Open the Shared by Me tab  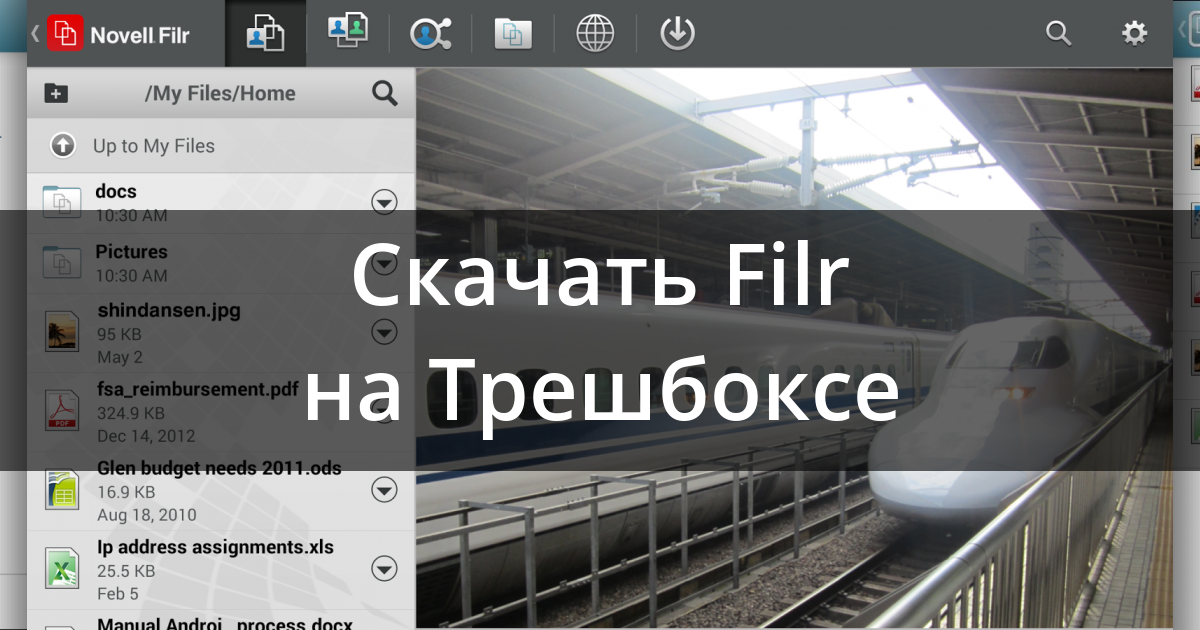430,34
